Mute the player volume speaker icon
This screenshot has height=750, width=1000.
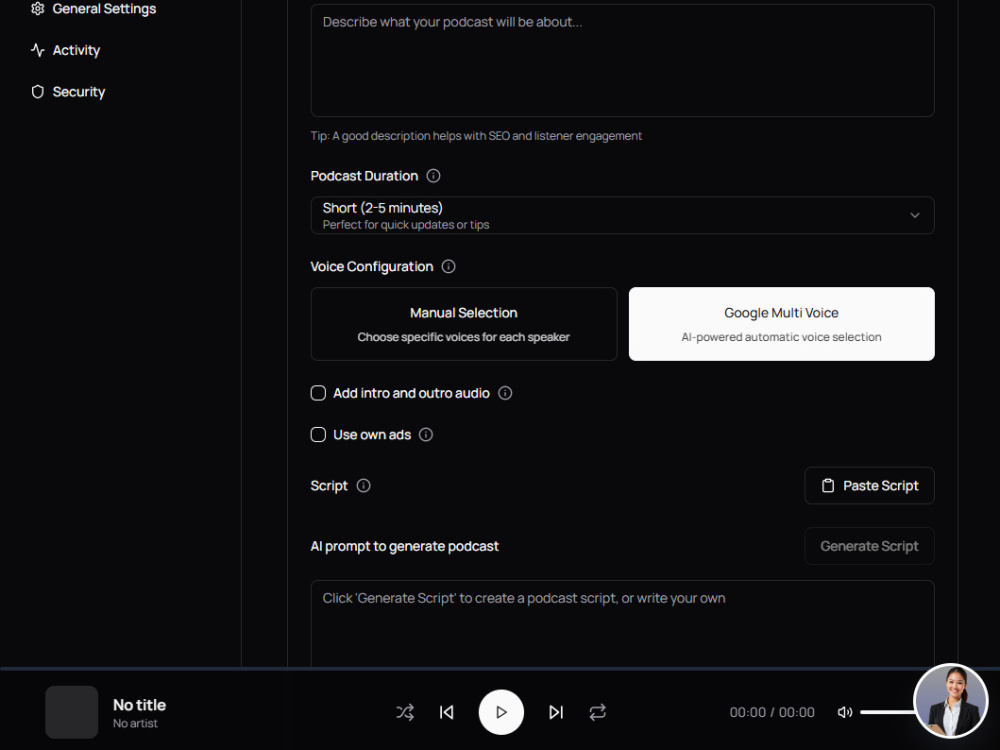(x=844, y=712)
